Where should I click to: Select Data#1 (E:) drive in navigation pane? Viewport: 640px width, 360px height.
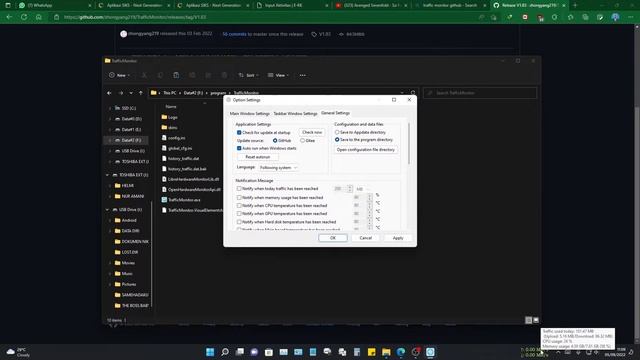pos(131,129)
